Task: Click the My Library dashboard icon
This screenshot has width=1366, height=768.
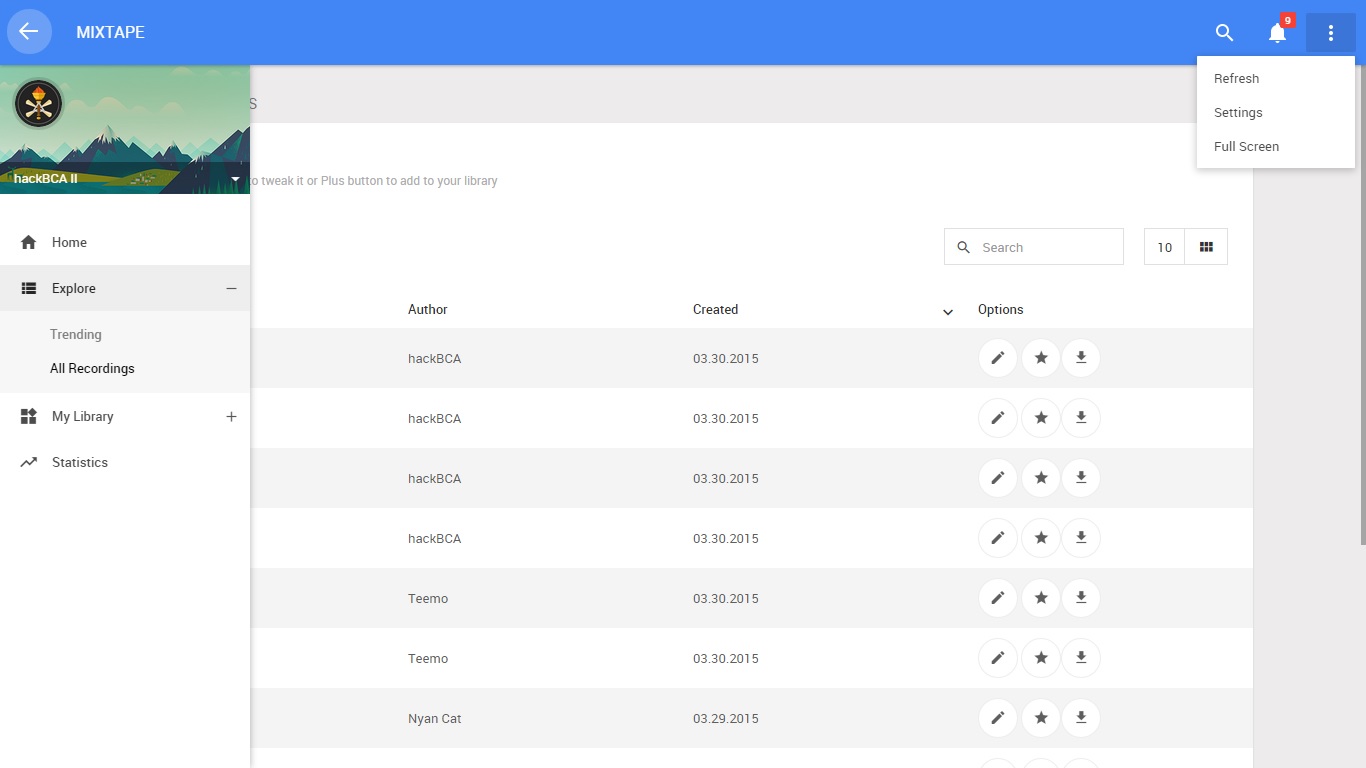Action: (29, 416)
